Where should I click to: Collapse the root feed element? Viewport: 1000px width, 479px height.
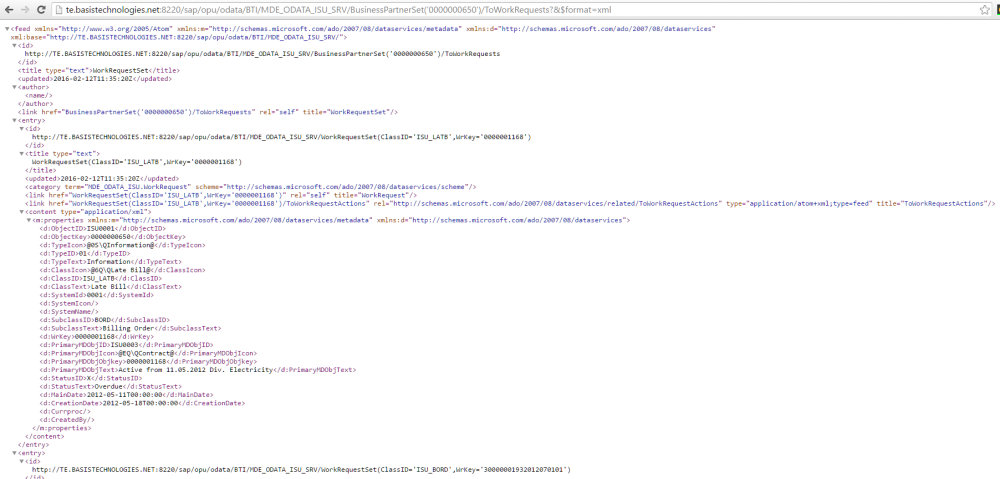[7, 29]
